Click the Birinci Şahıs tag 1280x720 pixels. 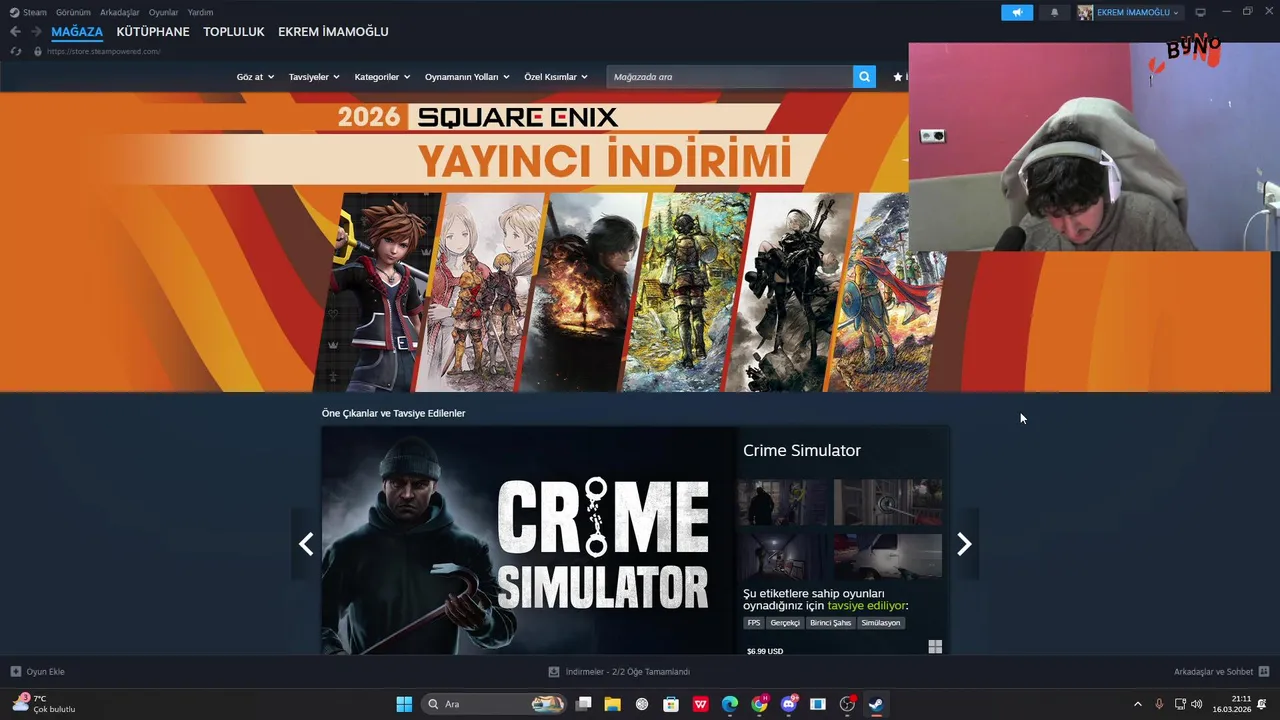pyautogui.click(x=830, y=623)
